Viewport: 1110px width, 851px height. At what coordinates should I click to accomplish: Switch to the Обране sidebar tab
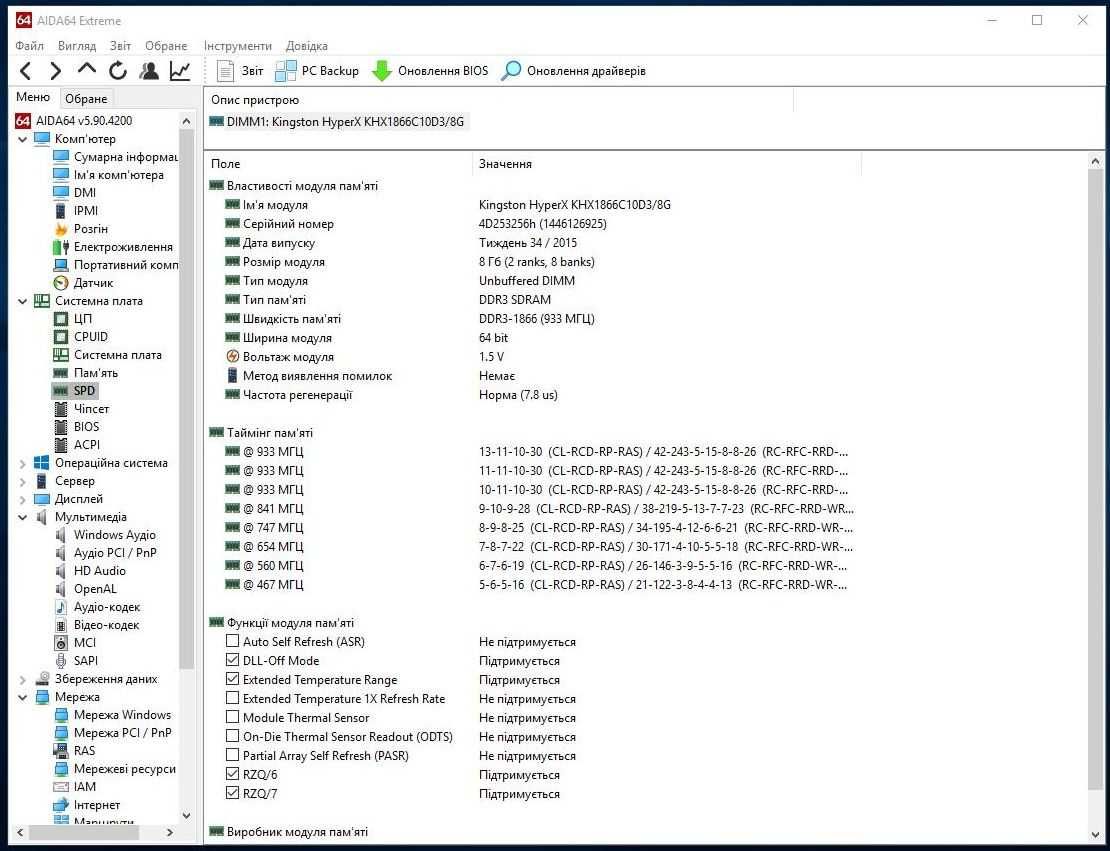click(x=86, y=98)
